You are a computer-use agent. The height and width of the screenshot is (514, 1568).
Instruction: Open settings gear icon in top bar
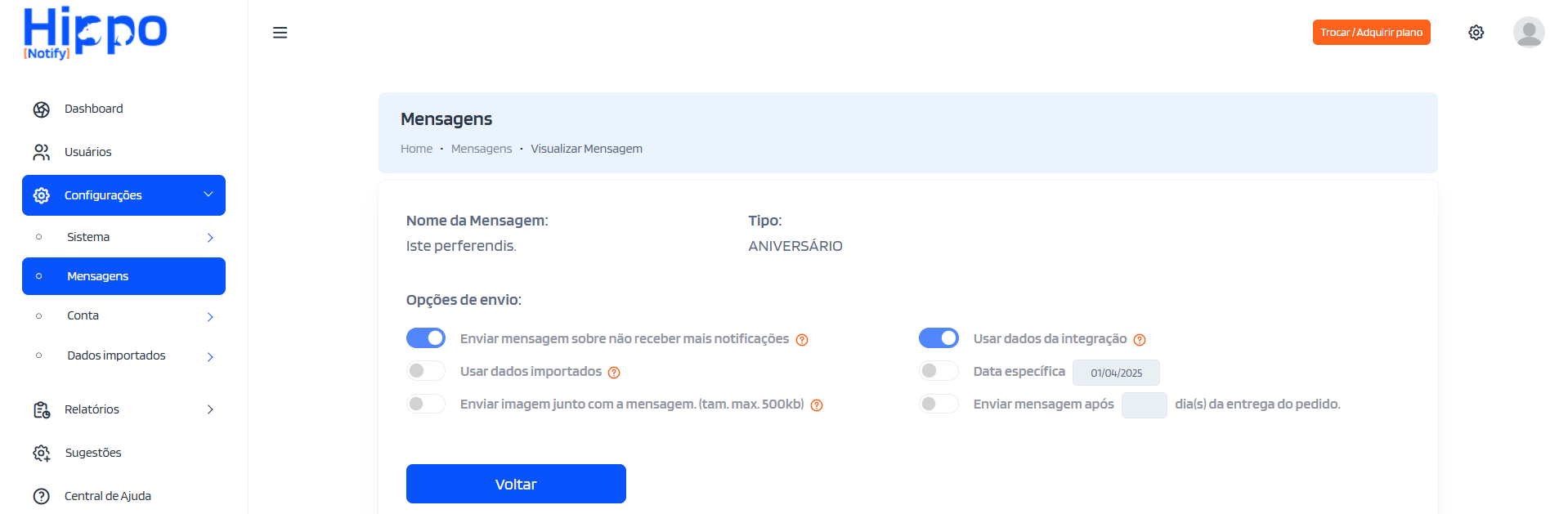click(x=1476, y=33)
